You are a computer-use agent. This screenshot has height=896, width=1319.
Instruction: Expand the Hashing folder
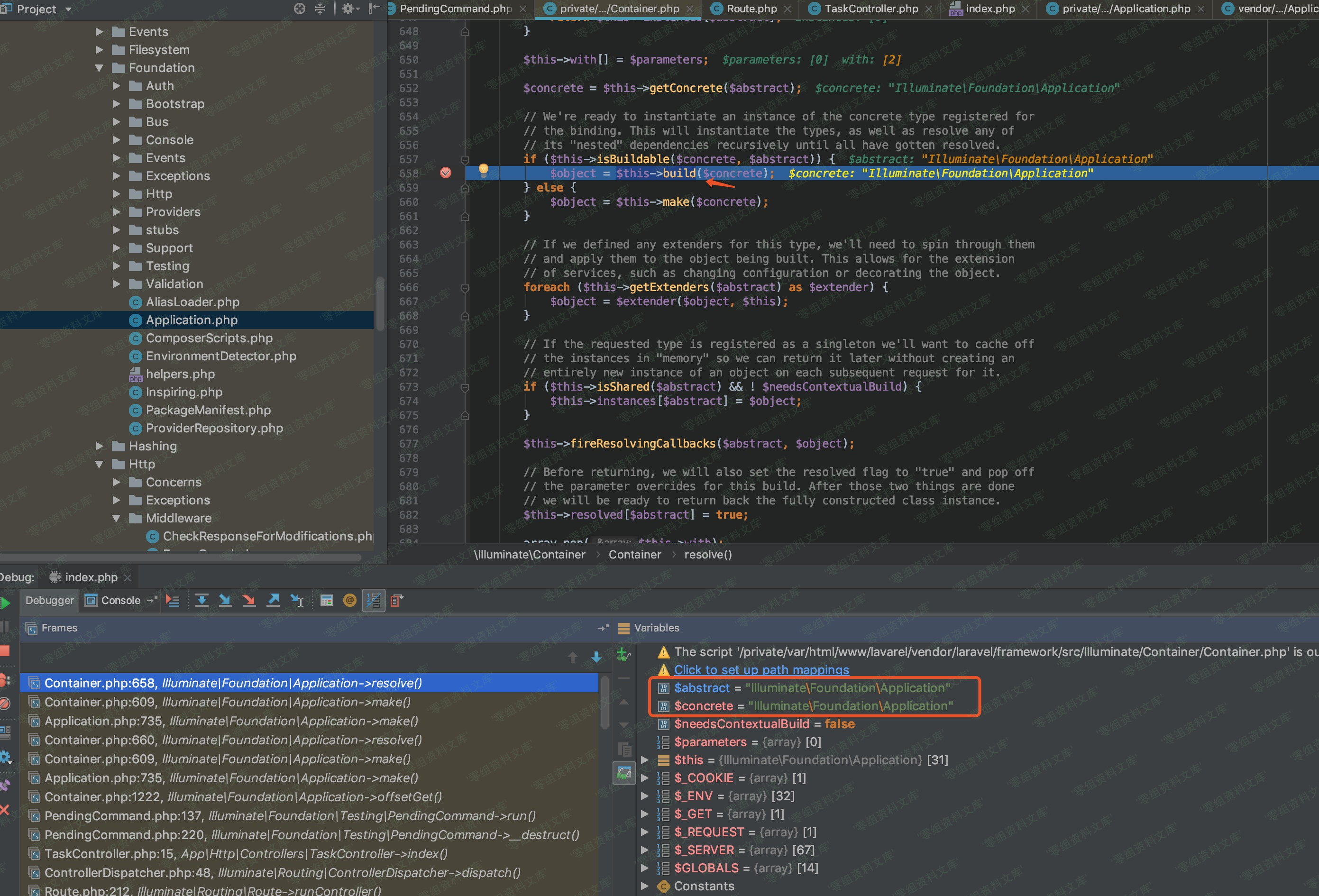click(99, 446)
